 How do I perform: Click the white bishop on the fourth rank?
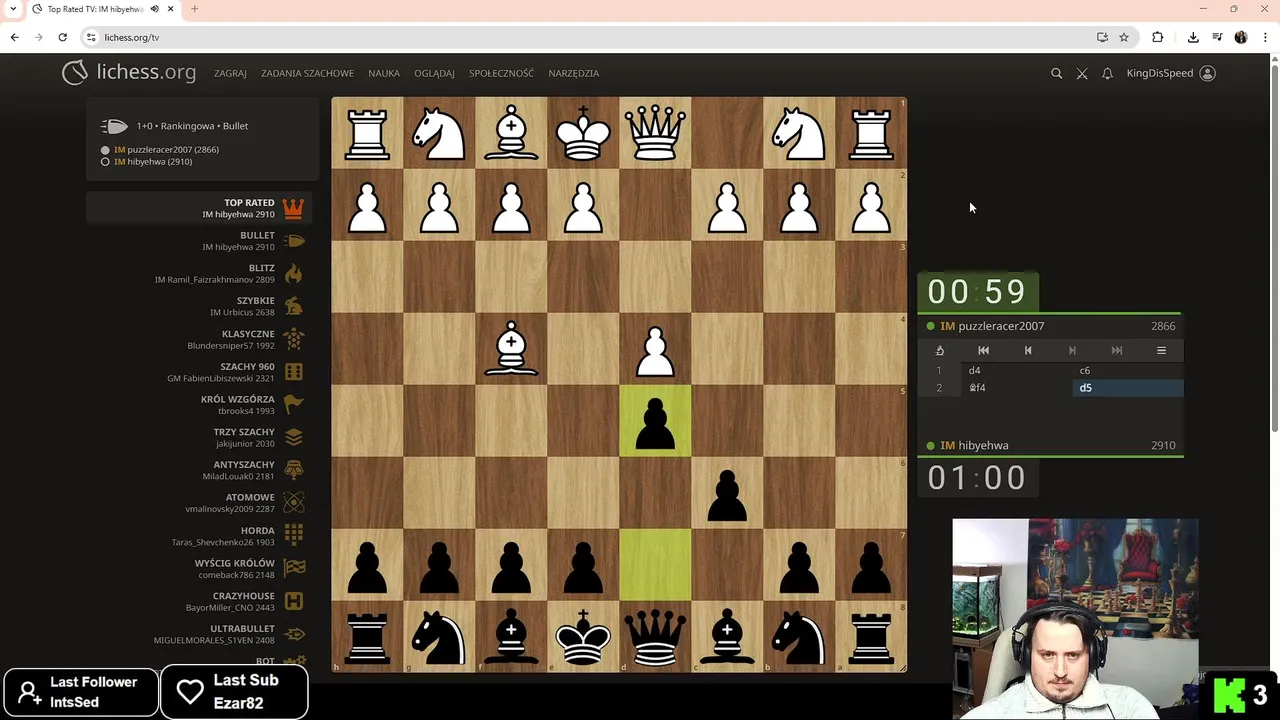tap(511, 349)
